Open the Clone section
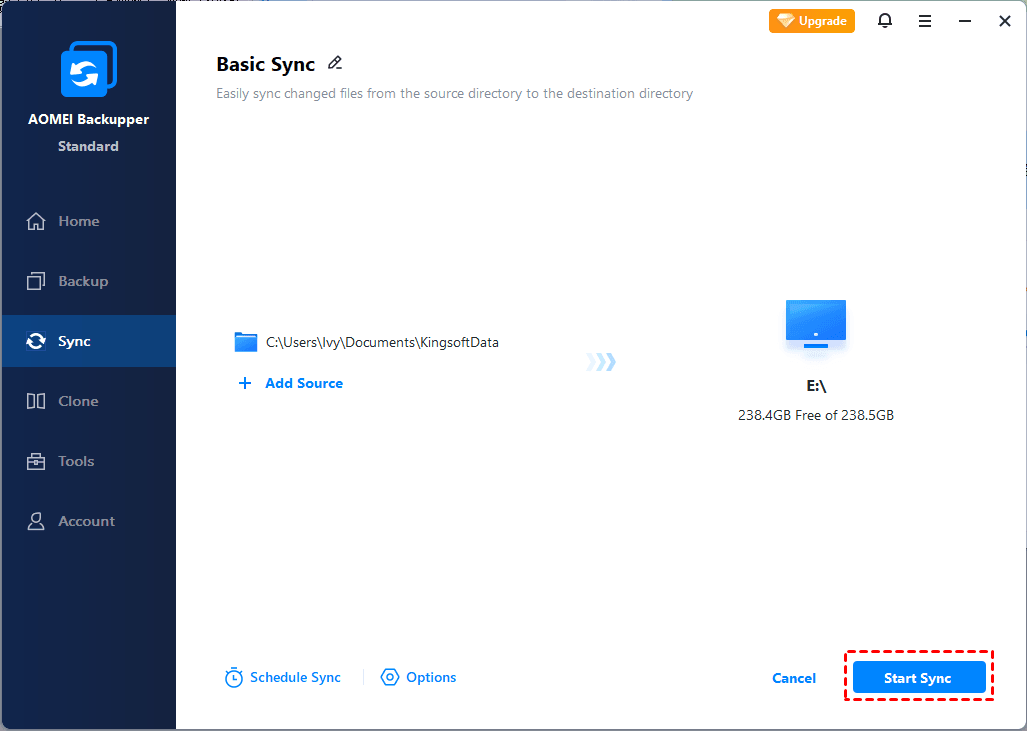The width and height of the screenshot is (1027, 731). [88, 401]
